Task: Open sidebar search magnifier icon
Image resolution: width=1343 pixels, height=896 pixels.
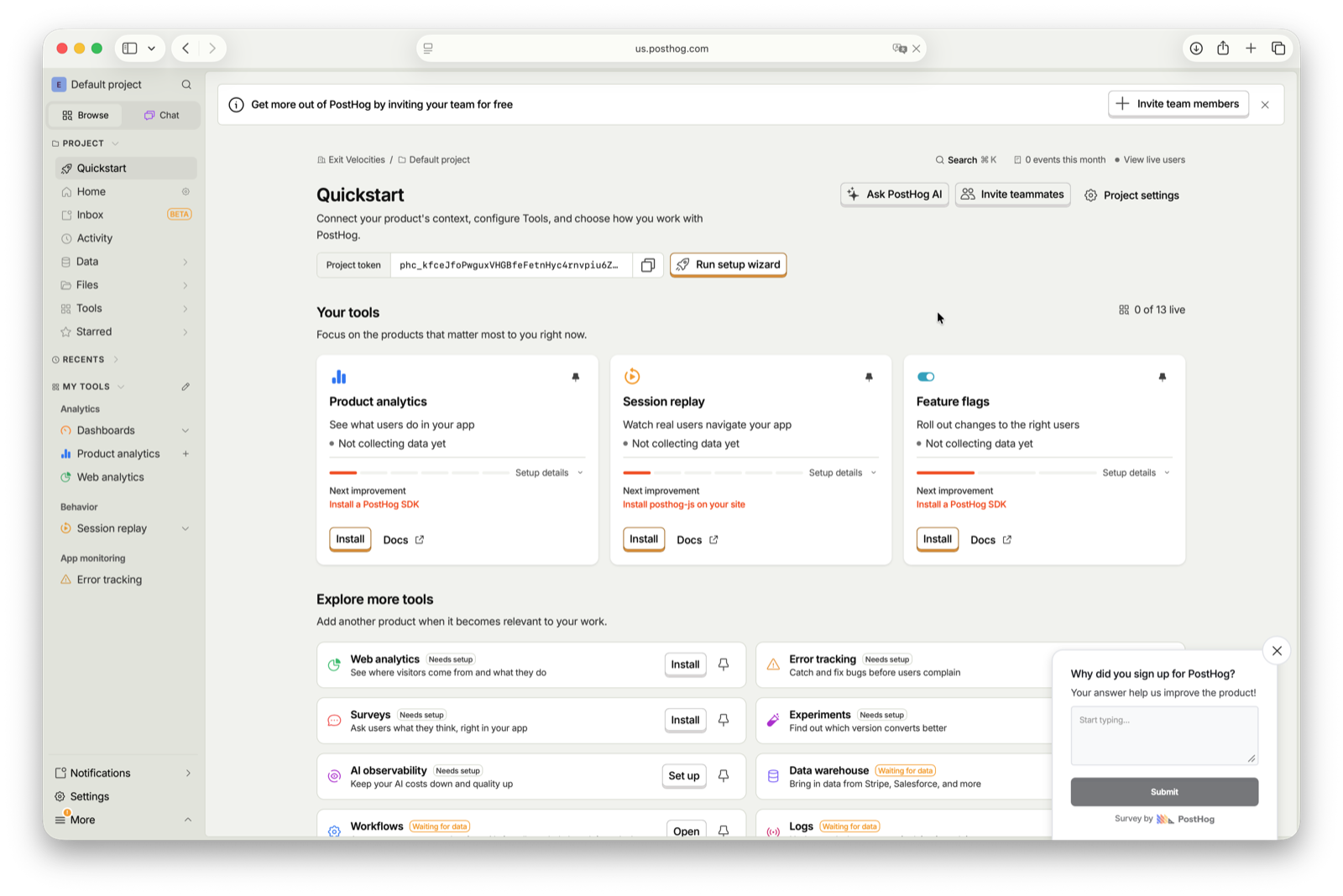Action: click(186, 85)
